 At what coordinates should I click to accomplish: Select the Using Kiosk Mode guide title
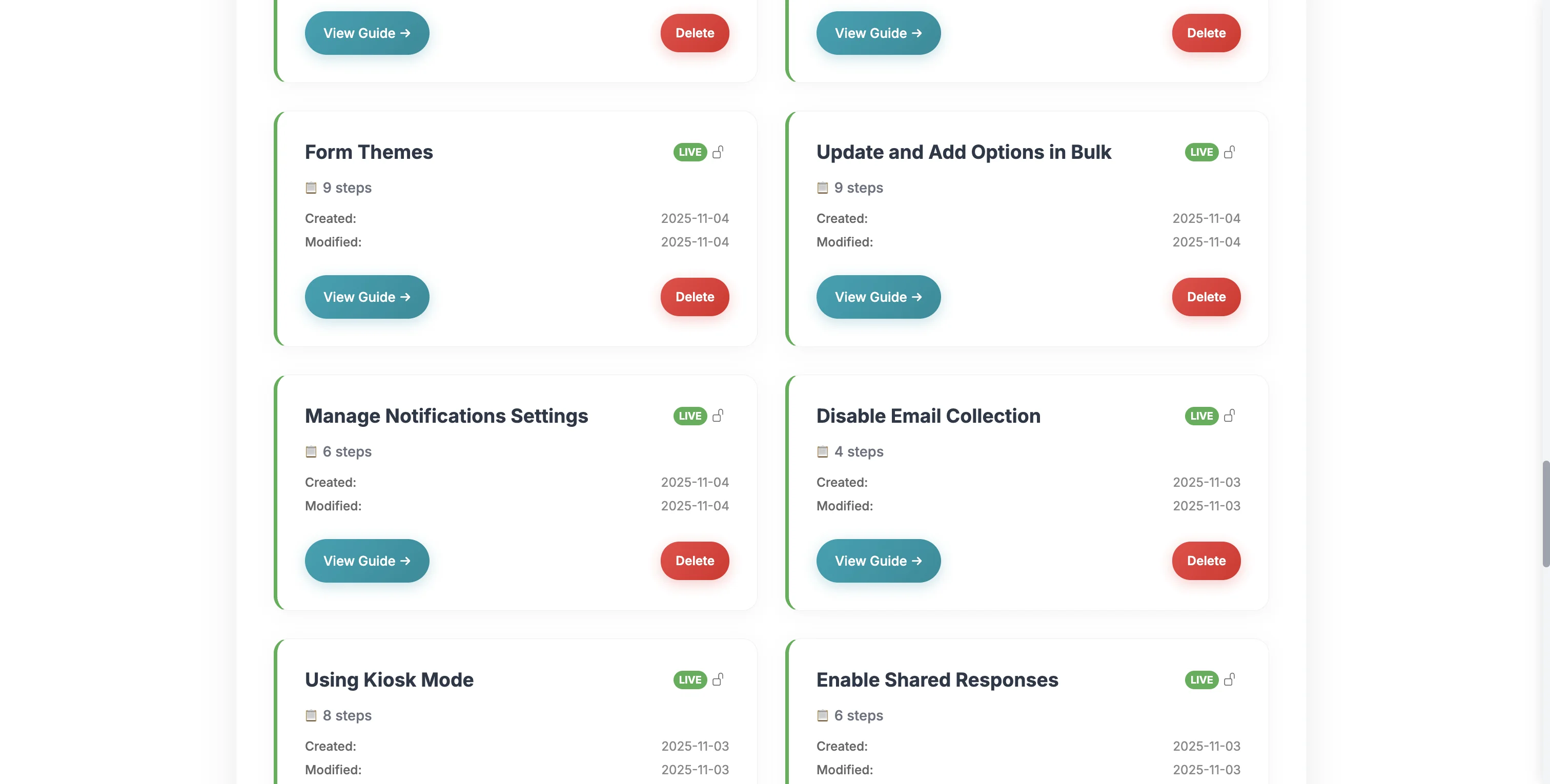click(389, 680)
